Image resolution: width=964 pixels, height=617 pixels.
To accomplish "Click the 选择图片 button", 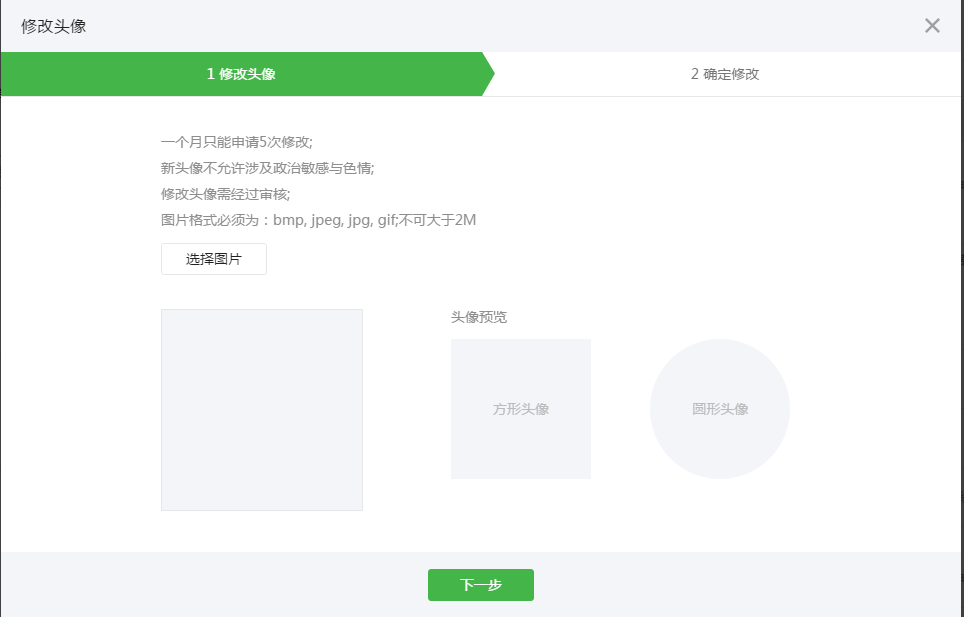I will [213, 258].
